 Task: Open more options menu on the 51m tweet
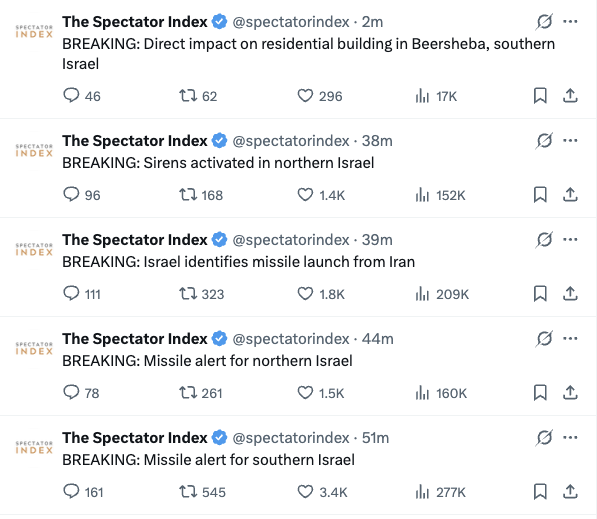tap(570, 438)
